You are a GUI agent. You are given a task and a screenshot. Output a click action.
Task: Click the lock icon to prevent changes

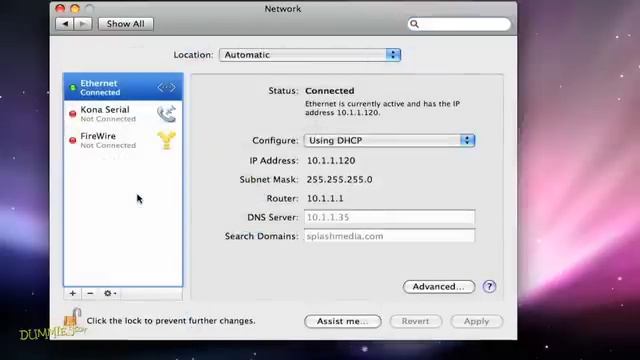[72, 318]
